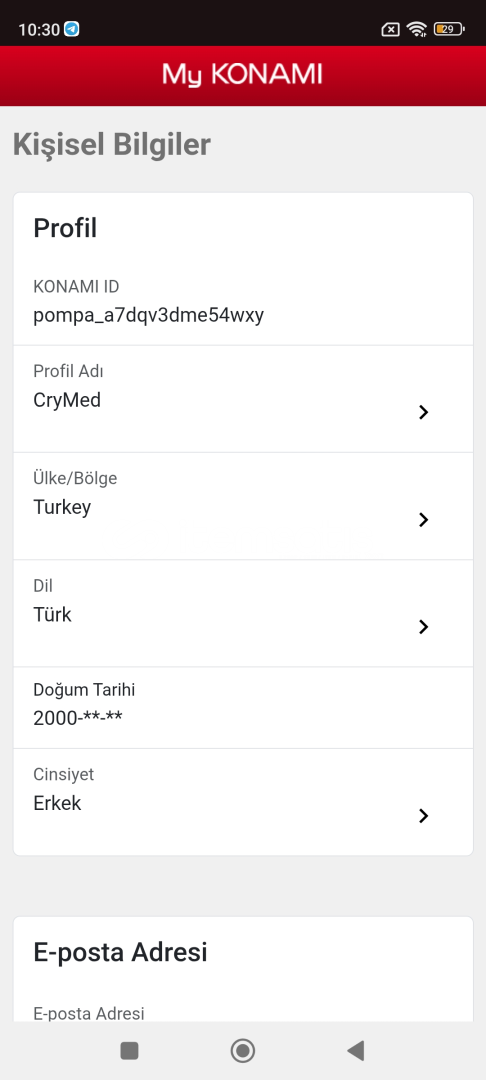This screenshot has height=1080, width=486.
Task: Select the Erkek gender row
Action: 243,802
